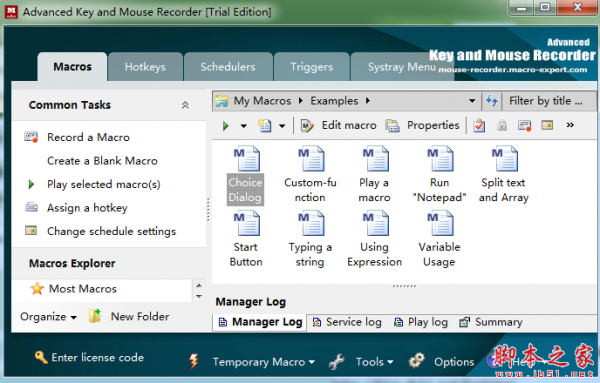Select the Start Button macro icon
The height and width of the screenshot is (383, 600).
tap(247, 223)
